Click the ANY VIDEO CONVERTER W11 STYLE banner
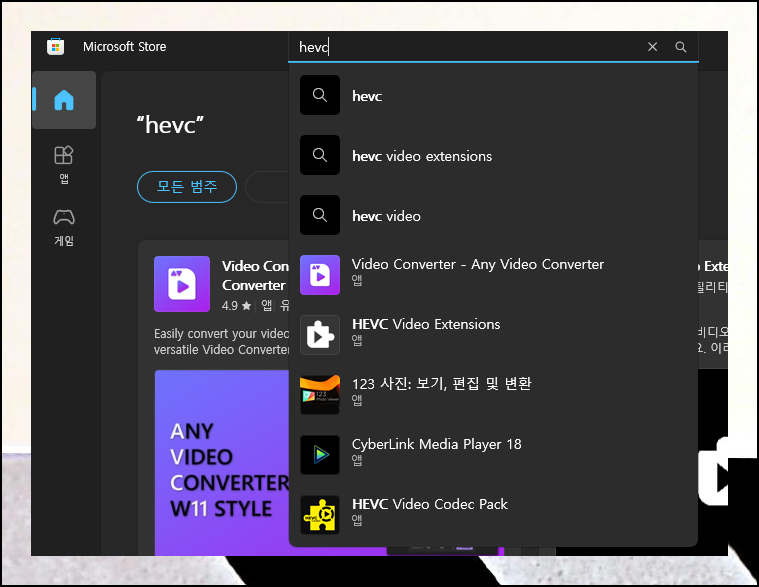Image resolution: width=759 pixels, height=587 pixels. [222, 462]
